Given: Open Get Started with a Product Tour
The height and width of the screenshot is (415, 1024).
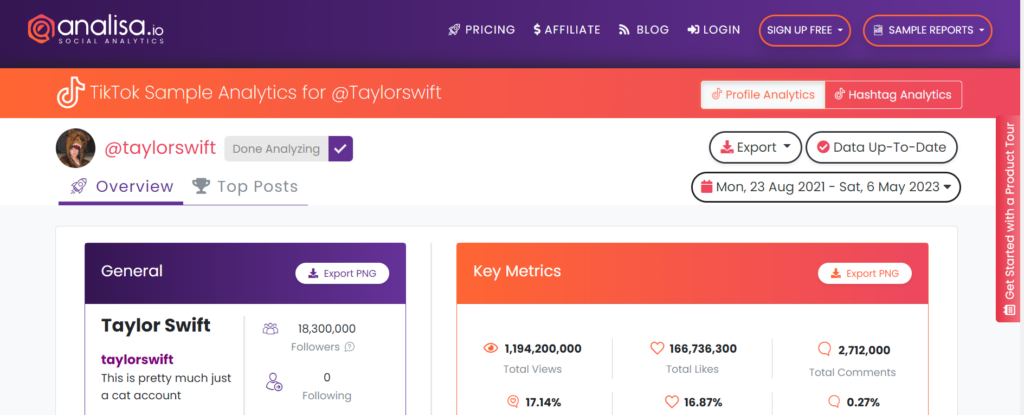Looking at the screenshot, I should (x=1010, y=220).
